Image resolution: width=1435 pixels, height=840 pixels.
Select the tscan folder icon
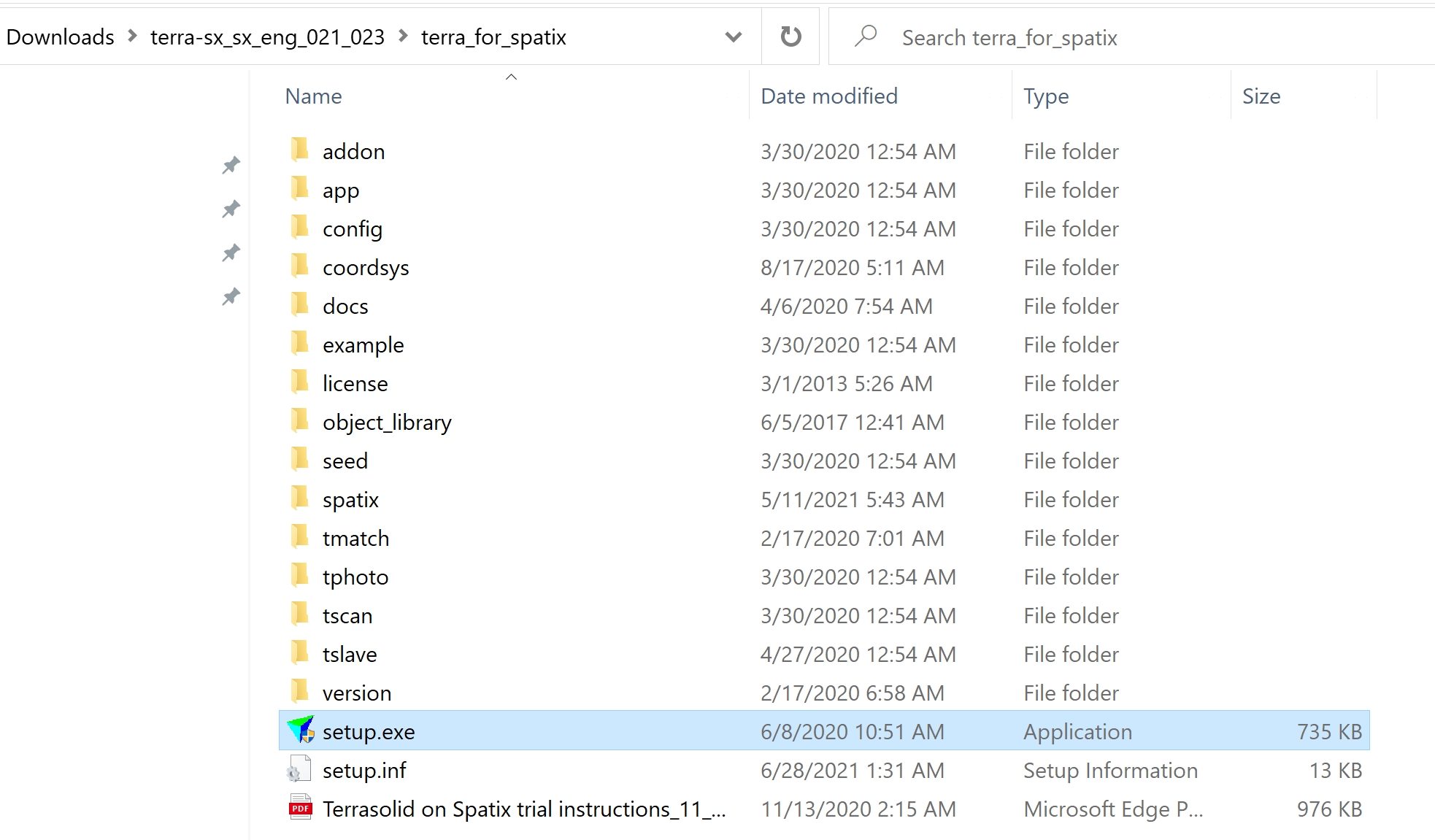299,614
